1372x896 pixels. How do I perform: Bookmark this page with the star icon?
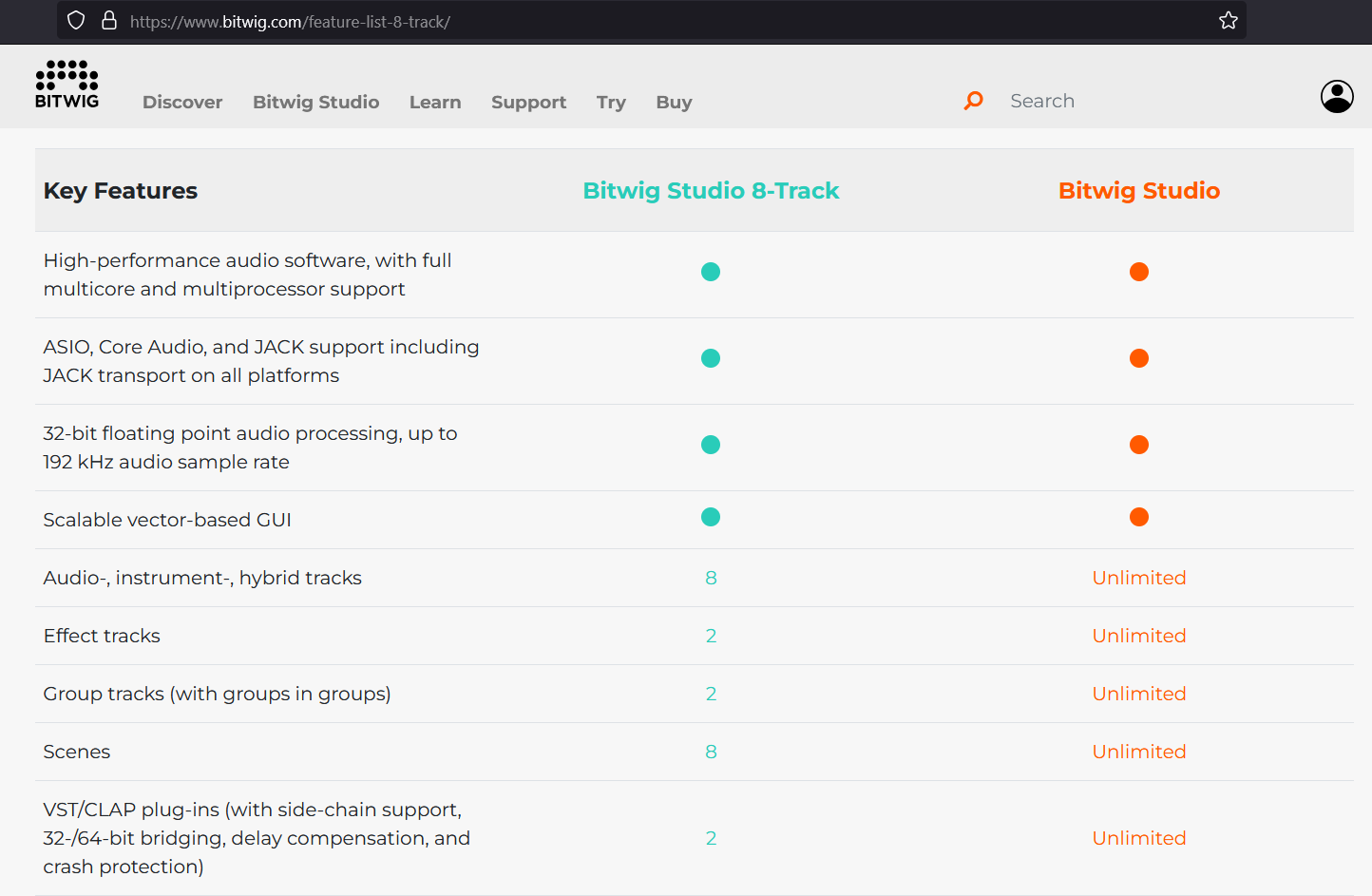[1228, 21]
